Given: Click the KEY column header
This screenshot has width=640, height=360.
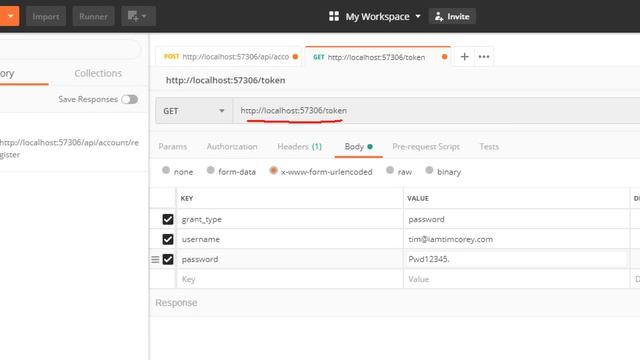Looking at the screenshot, I should [x=187, y=198].
